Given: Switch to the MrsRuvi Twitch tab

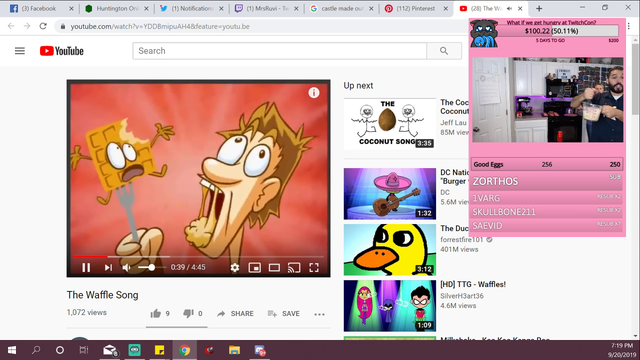Looking at the screenshot, I should [267, 9].
